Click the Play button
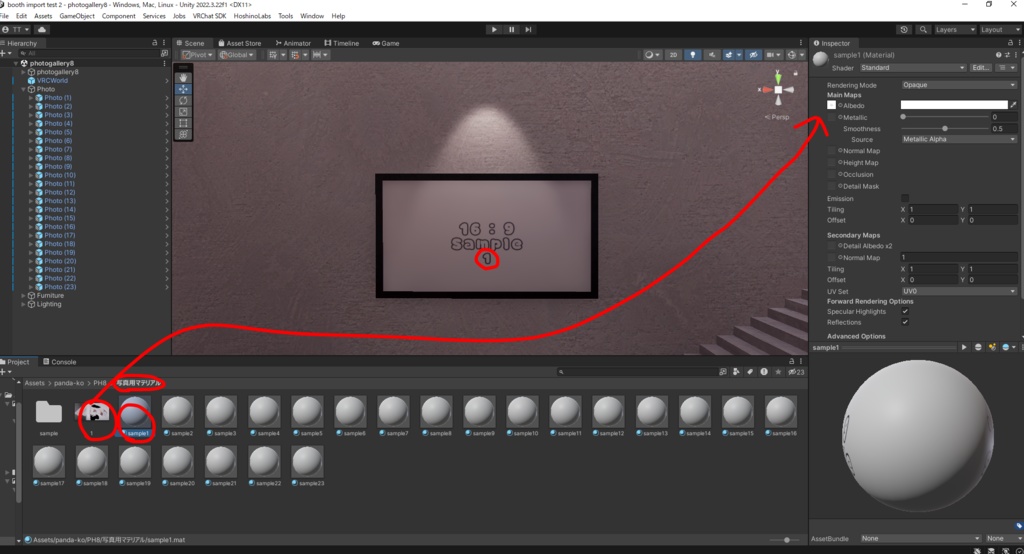Image resolution: width=1024 pixels, height=554 pixels. pos(494,29)
